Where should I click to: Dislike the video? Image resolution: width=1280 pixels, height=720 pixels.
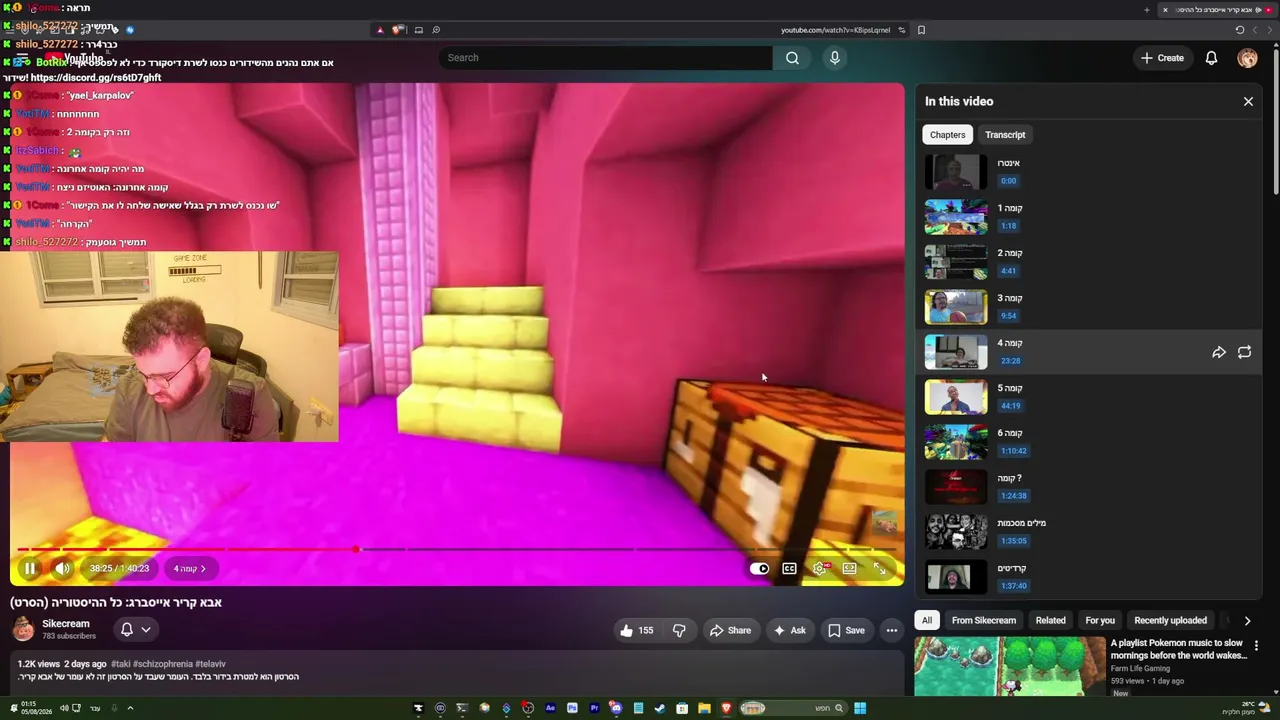pyautogui.click(x=679, y=630)
